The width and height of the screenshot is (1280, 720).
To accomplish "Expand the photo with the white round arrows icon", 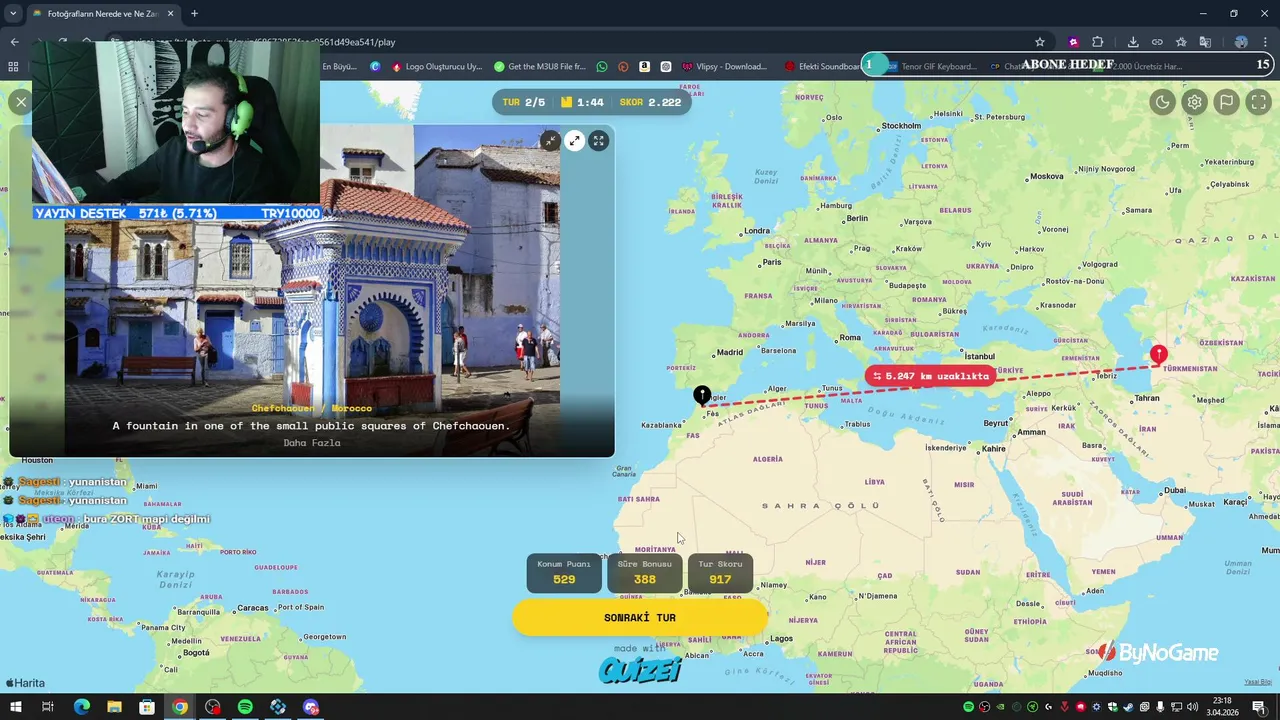I will click(x=574, y=141).
